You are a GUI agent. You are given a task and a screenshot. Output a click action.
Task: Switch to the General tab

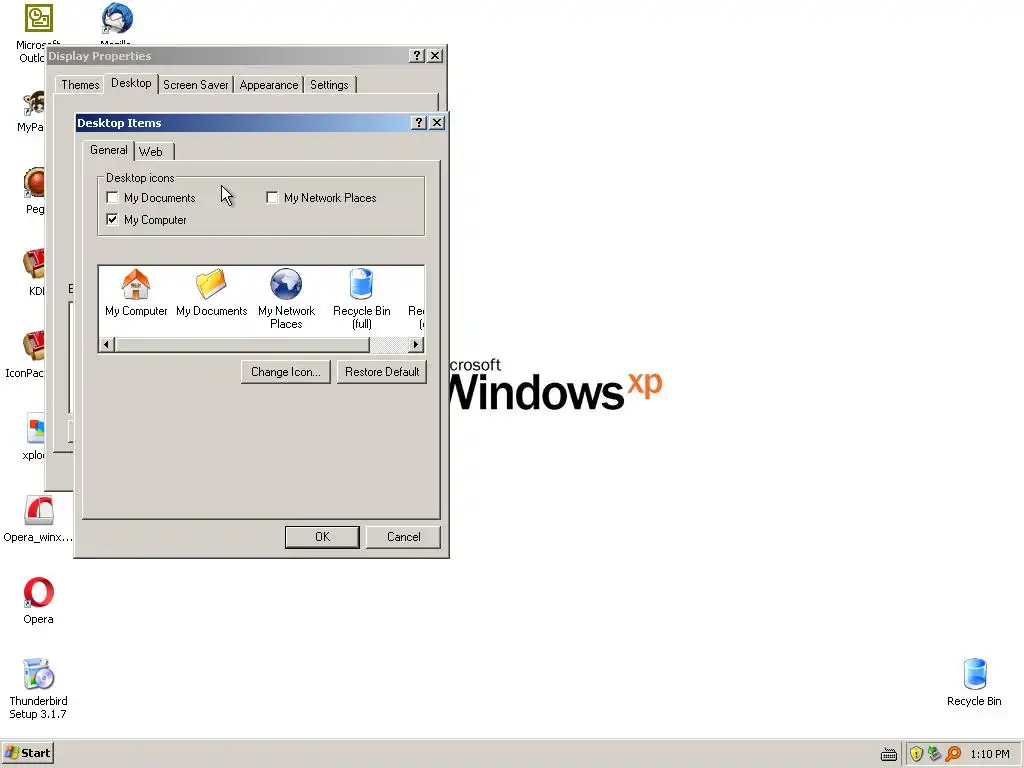click(108, 150)
